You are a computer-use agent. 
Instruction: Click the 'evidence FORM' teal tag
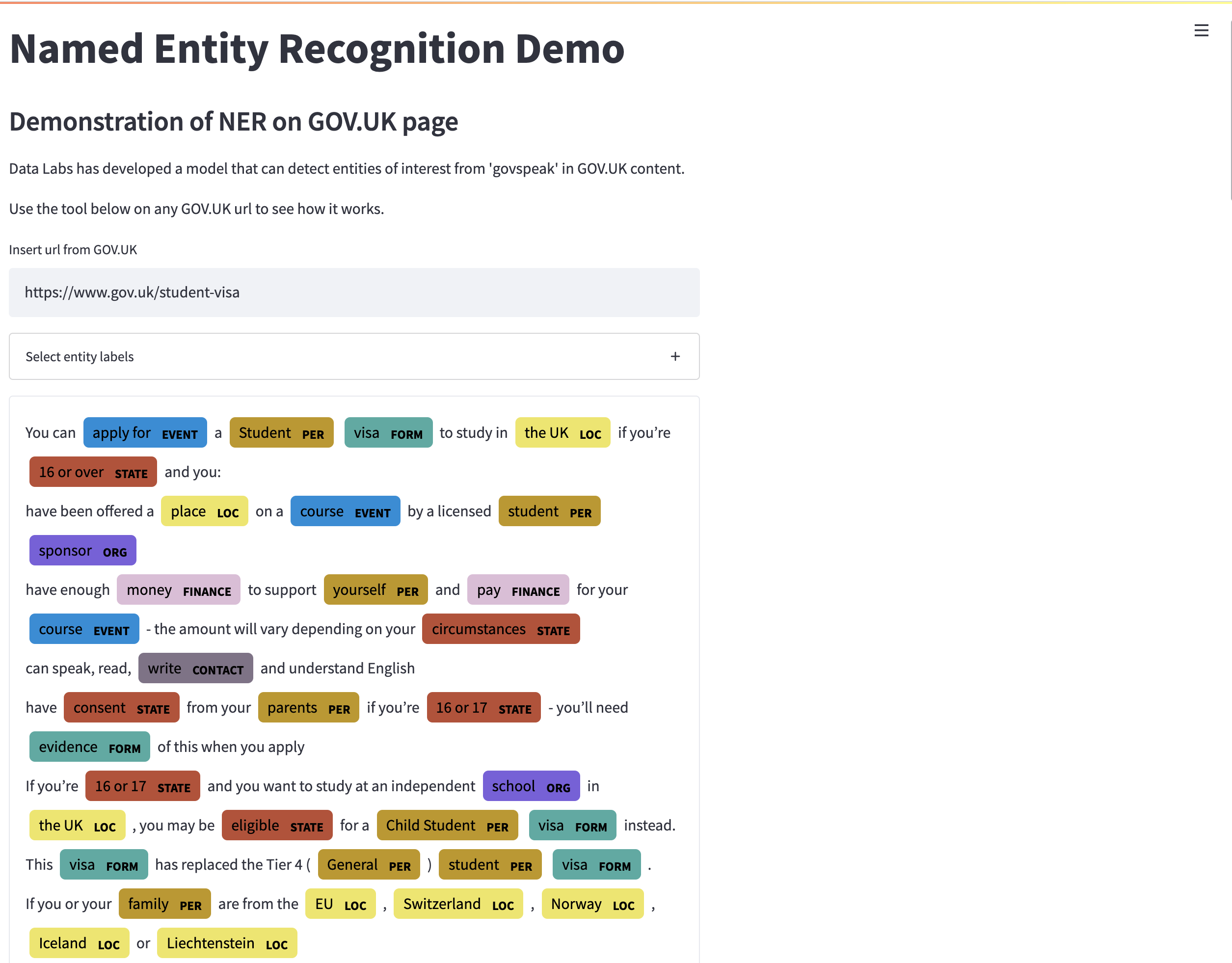(x=89, y=747)
